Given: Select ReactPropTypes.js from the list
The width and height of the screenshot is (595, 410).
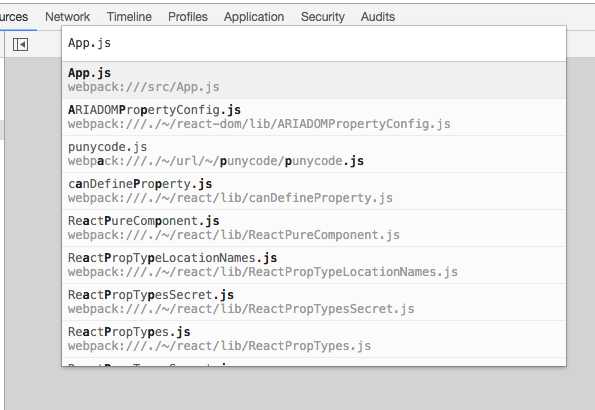Looking at the screenshot, I should 314,339.
